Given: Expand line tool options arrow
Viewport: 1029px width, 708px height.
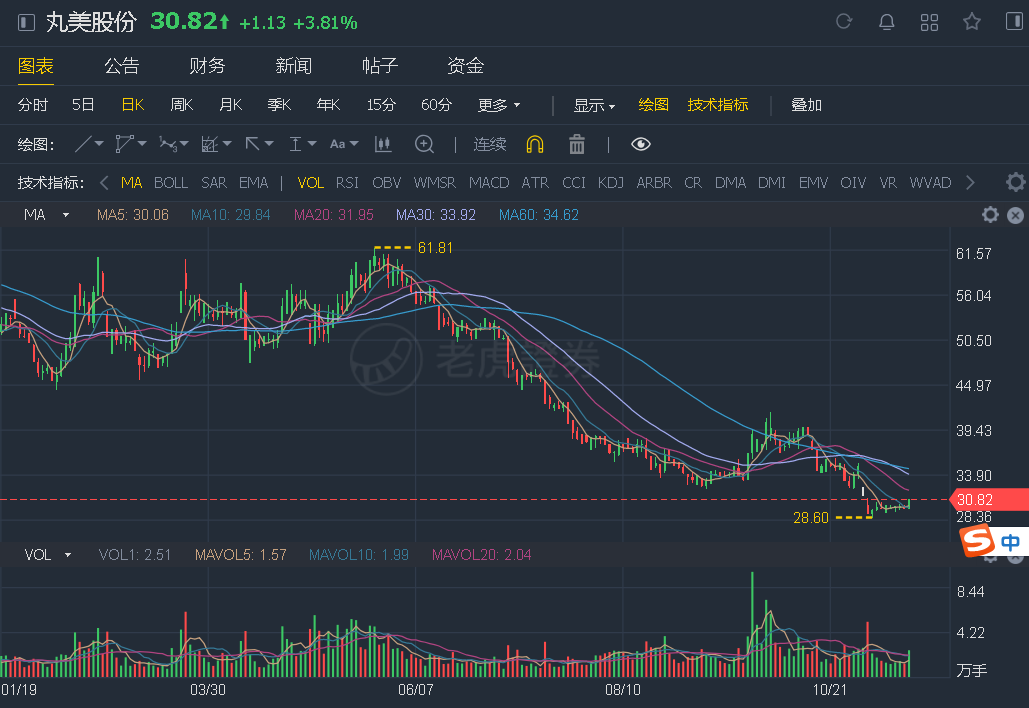Looking at the screenshot, I should (x=99, y=144).
